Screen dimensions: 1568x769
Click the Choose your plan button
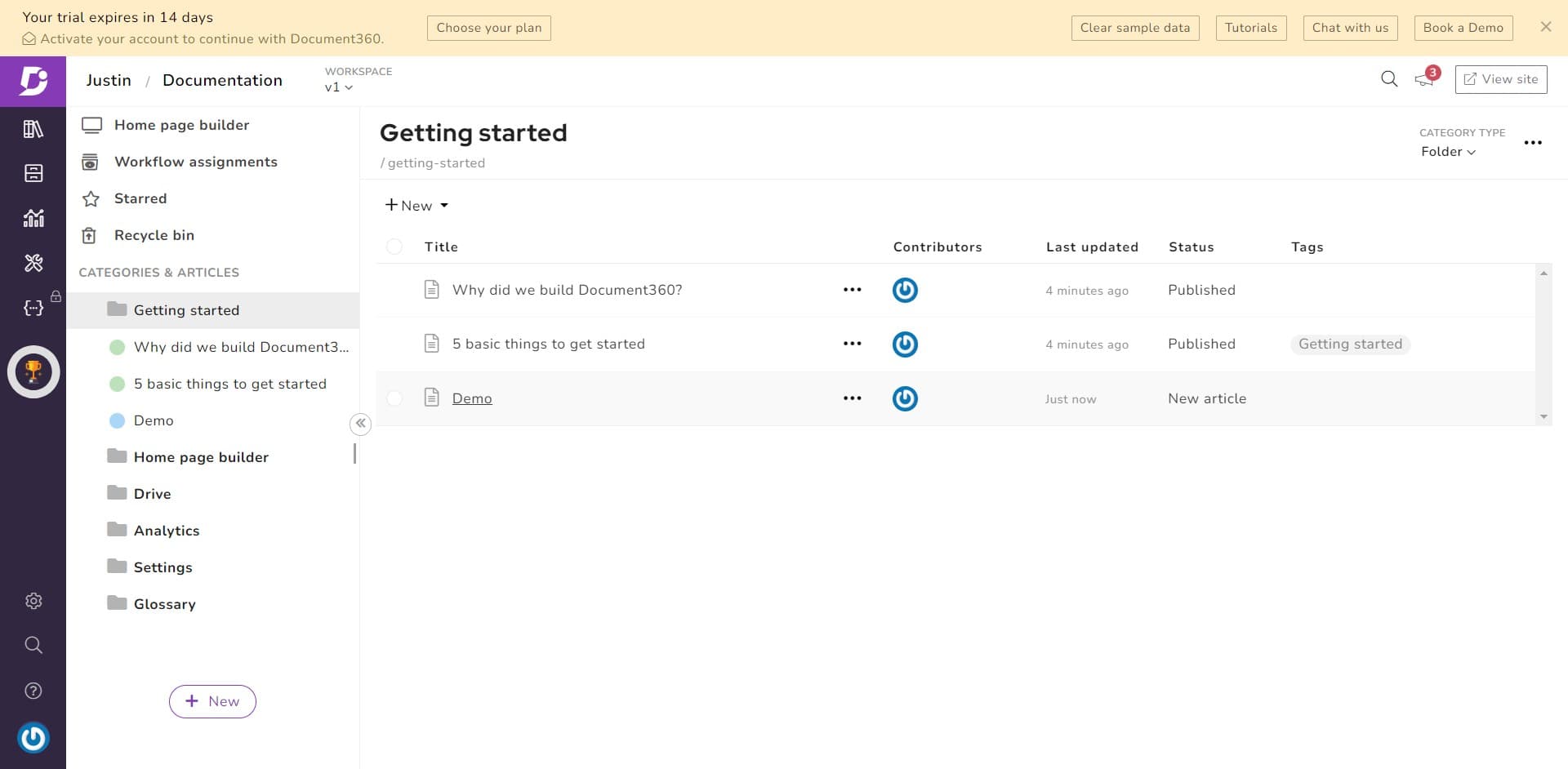click(x=488, y=28)
